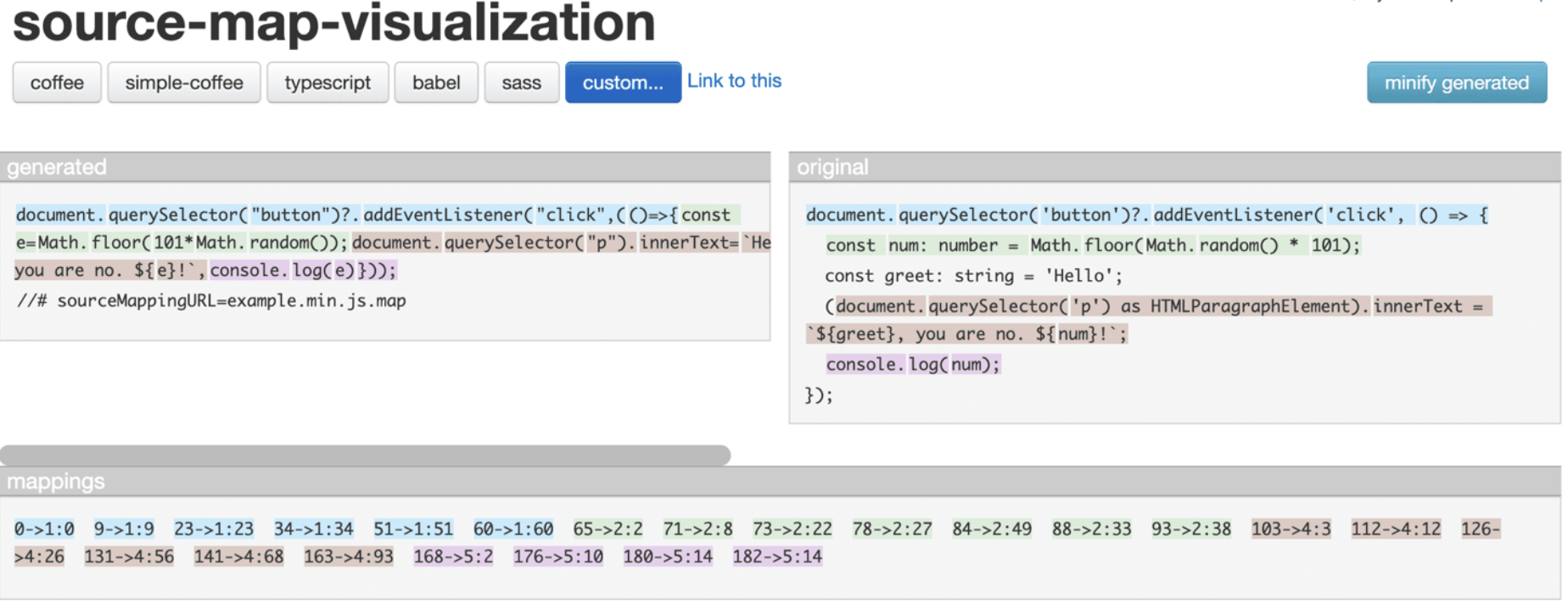The width and height of the screenshot is (1568, 604).
Task: Select mapping 73->2:22
Action: pyautogui.click(x=792, y=528)
